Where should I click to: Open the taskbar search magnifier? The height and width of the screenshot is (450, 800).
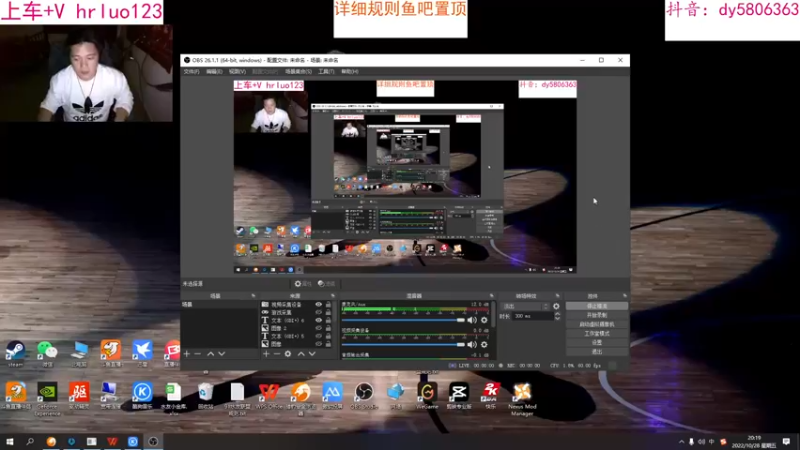pos(30,442)
